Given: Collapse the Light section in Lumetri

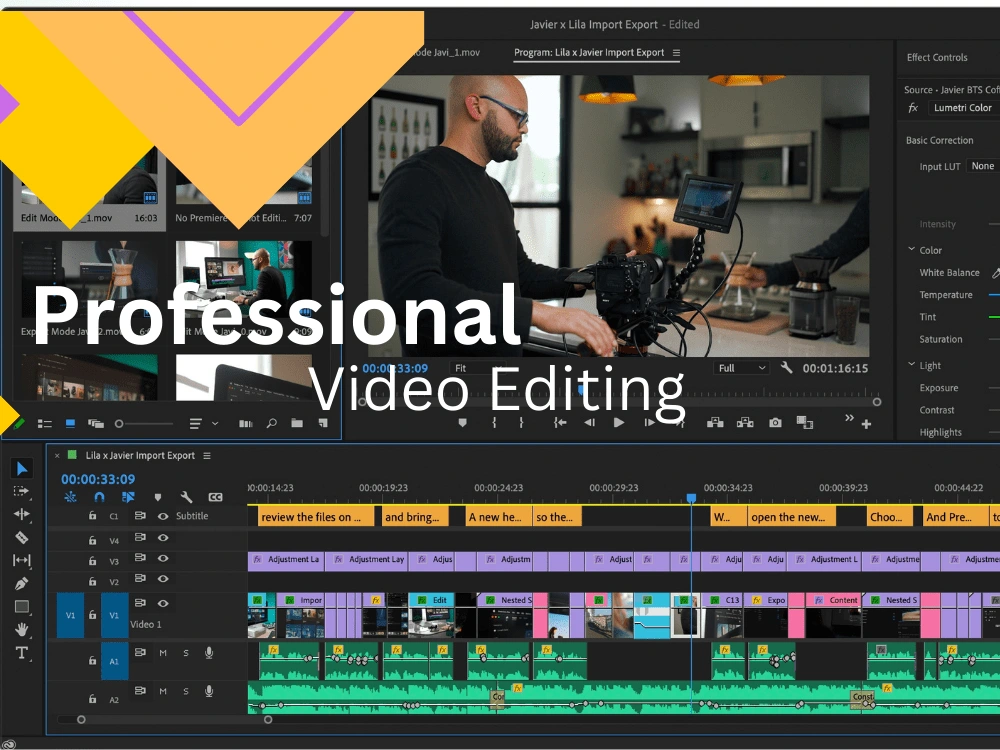Looking at the screenshot, I should coord(911,365).
